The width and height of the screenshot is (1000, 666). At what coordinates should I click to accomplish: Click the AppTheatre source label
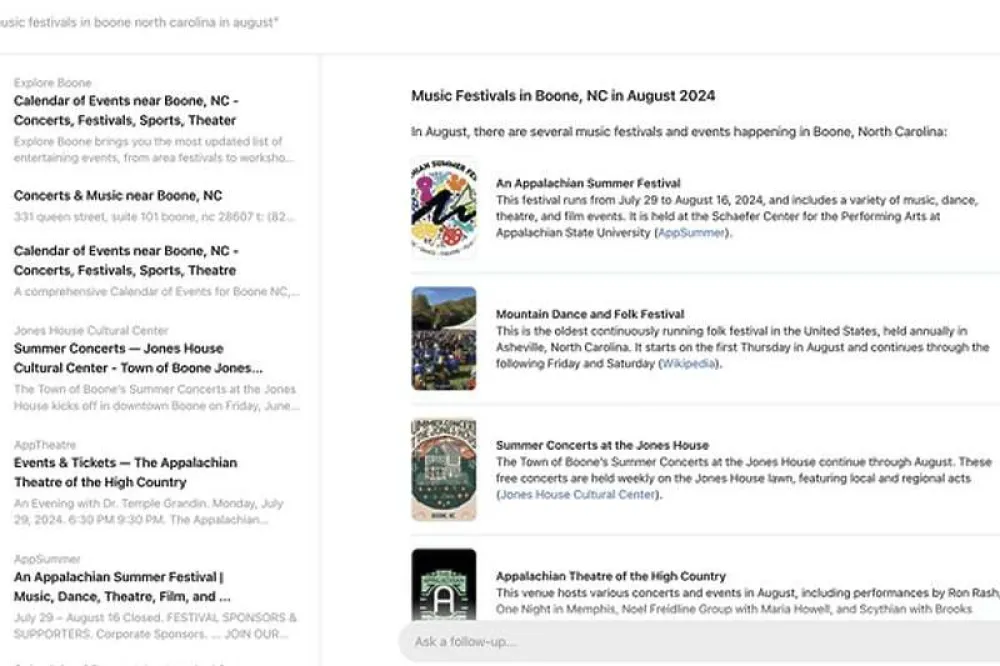(45, 445)
